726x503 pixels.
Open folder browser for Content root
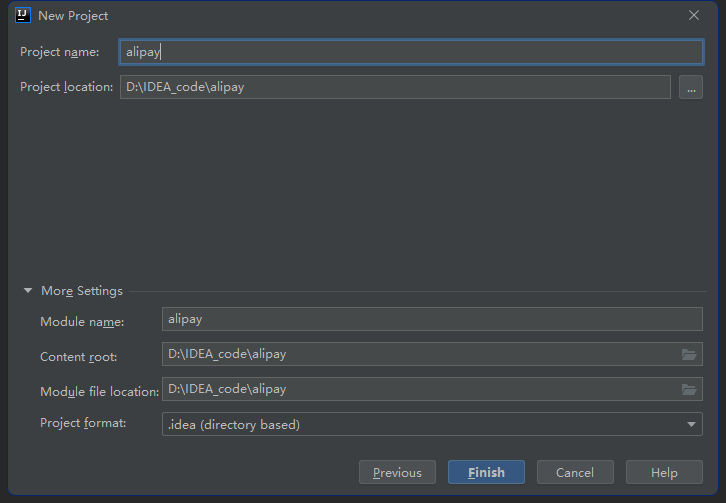click(x=689, y=354)
